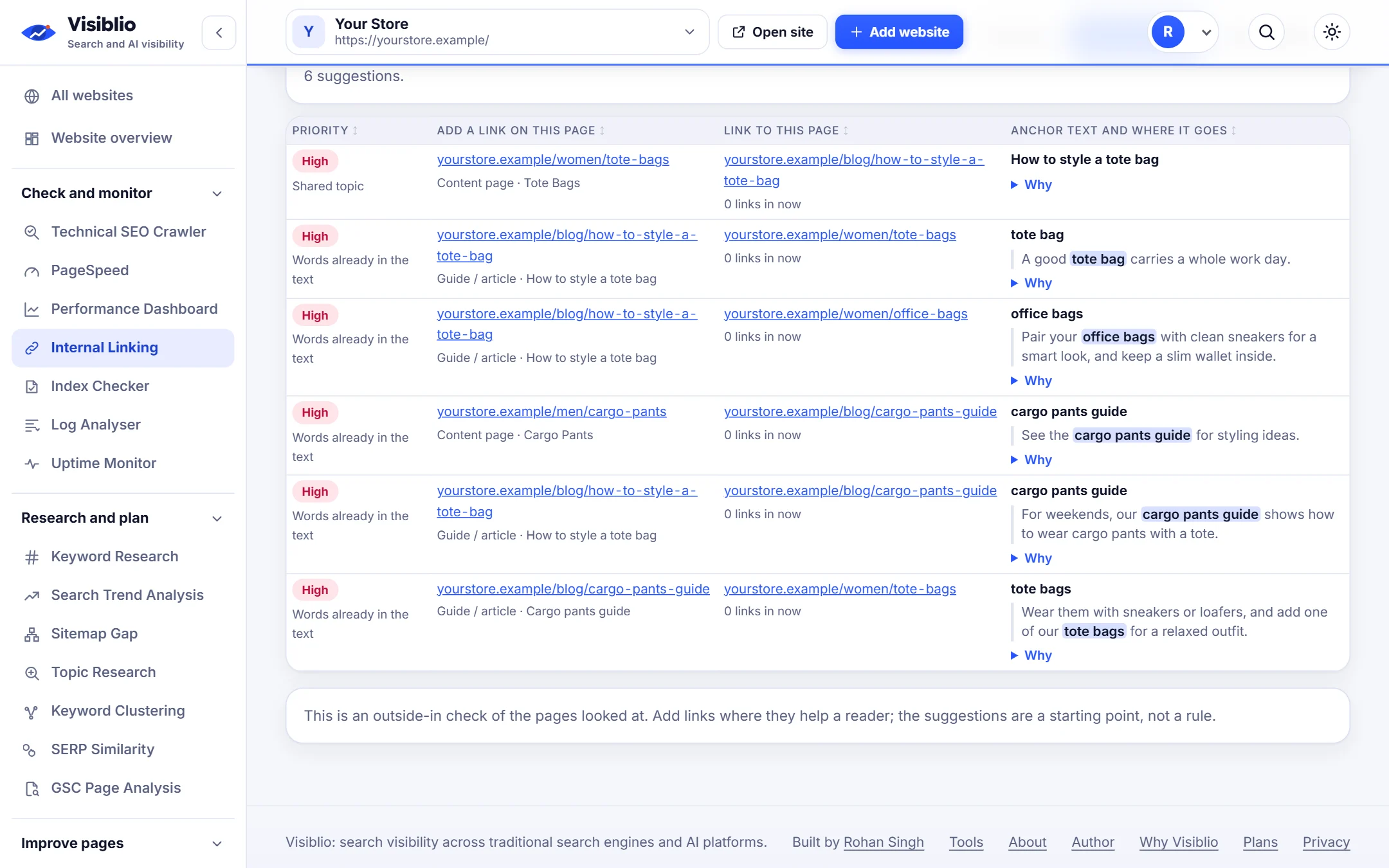Open the Tools footer link

pos(966,842)
